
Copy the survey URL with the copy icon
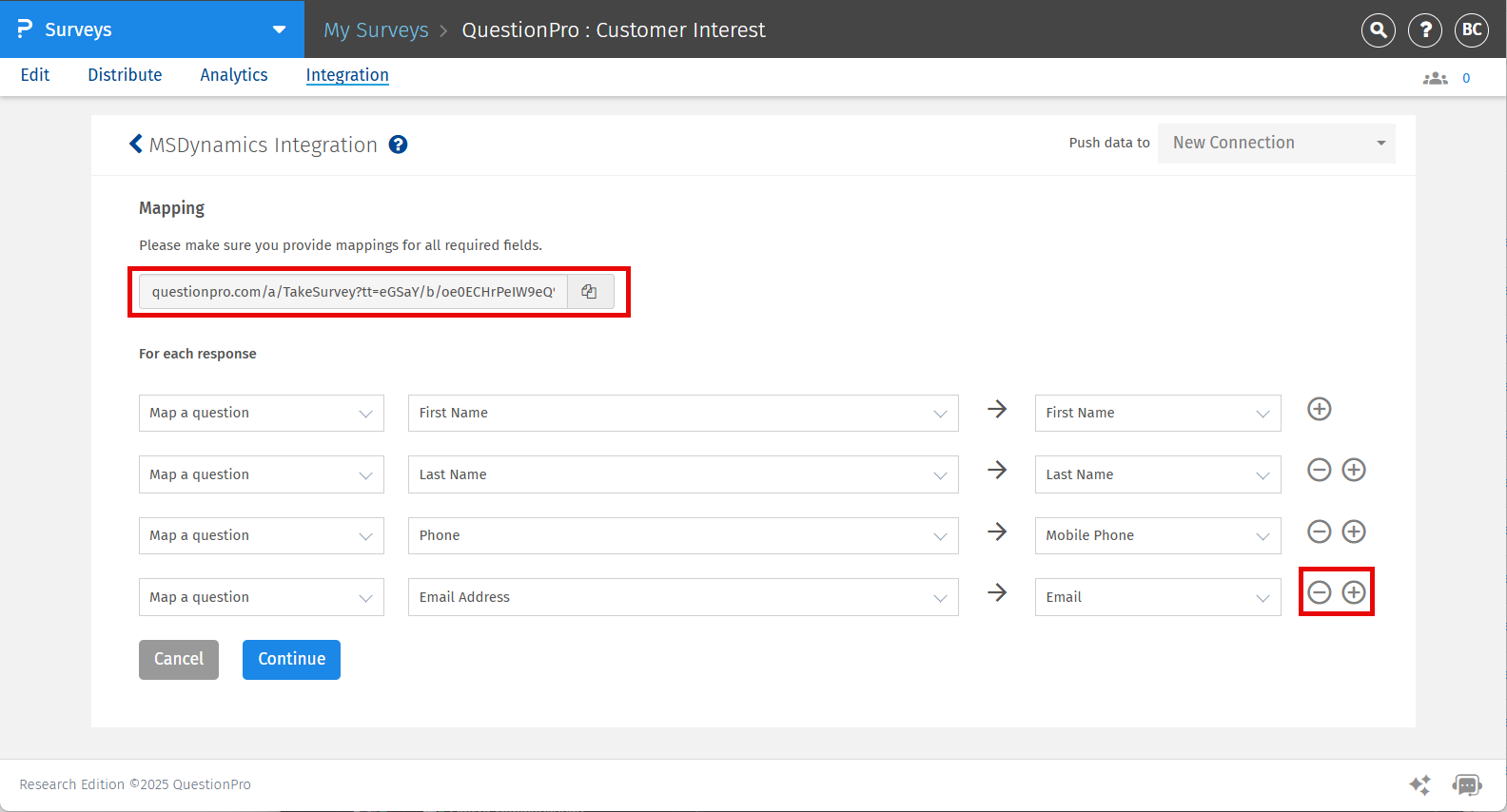pos(589,292)
